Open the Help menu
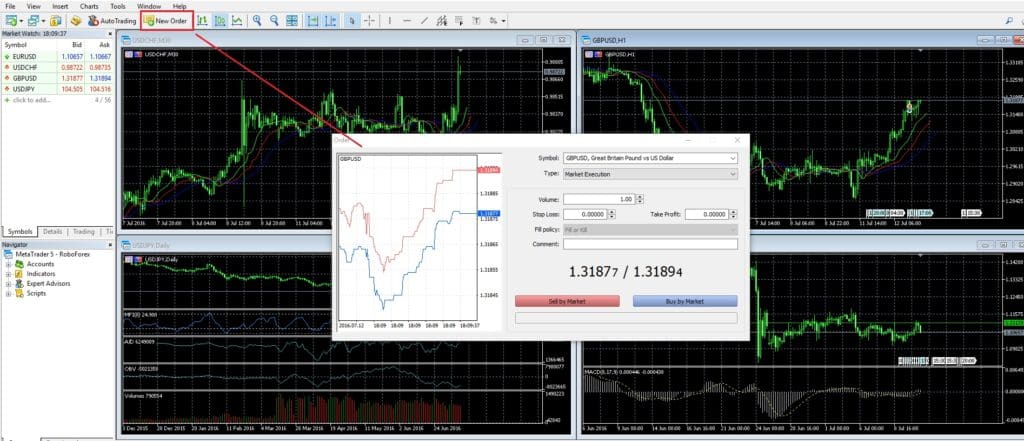This screenshot has width=1024, height=441. (179, 6)
